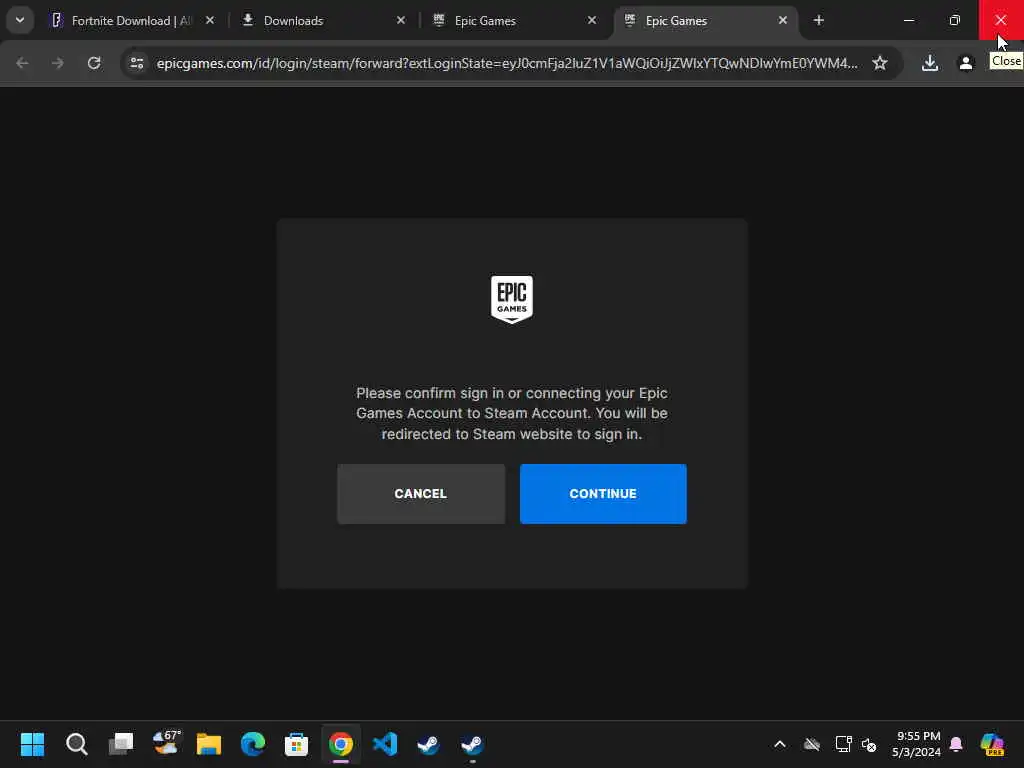Open File Explorer from the taskbar
This screenshot has width=1024, height=768.
(209, 744)
